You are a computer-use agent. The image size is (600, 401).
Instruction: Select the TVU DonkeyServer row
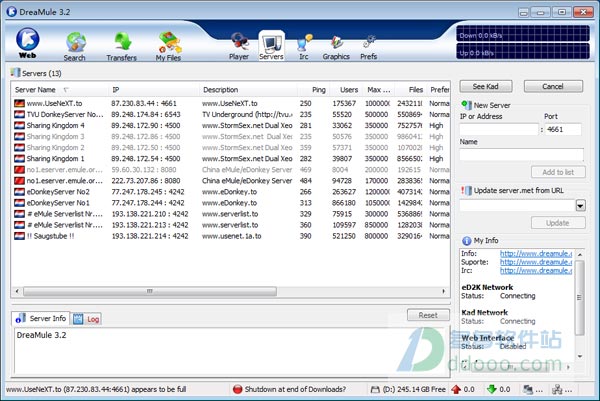[x=231, y=114]
